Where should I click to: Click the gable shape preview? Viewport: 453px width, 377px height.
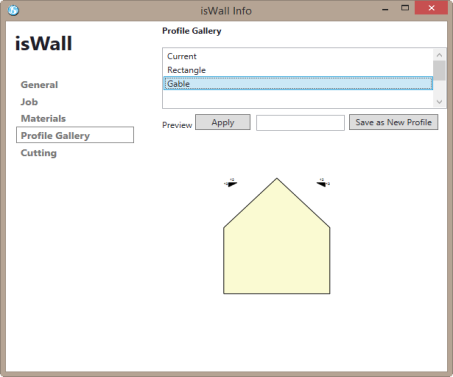point(277,236)
